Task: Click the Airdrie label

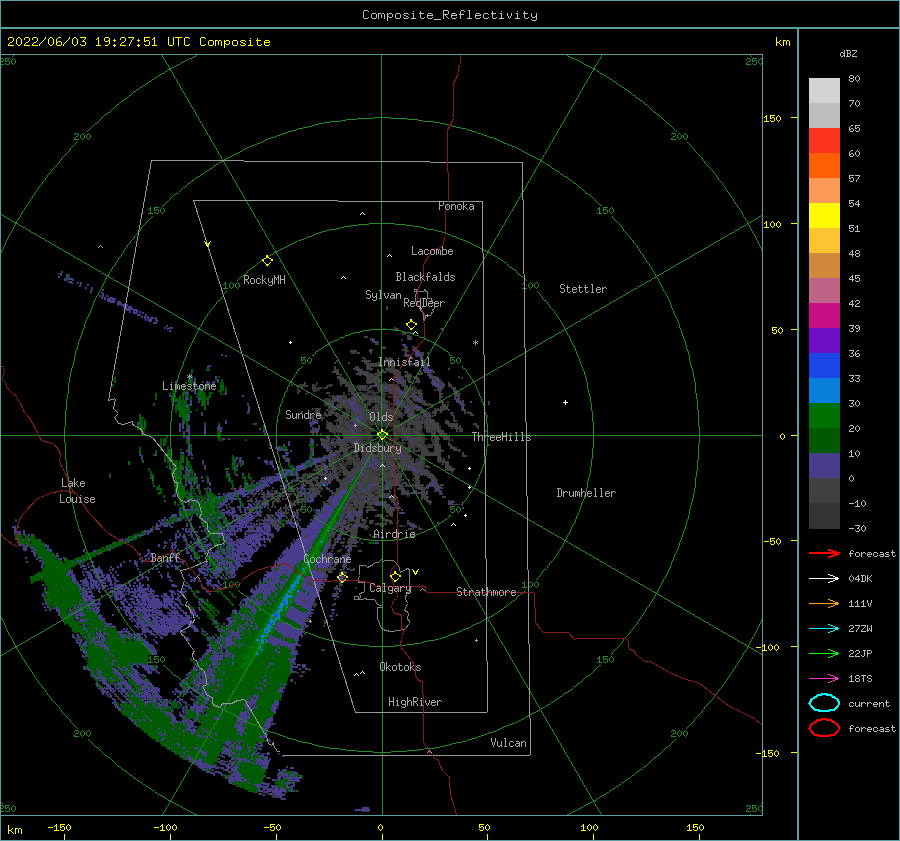Action: (394, 534)
